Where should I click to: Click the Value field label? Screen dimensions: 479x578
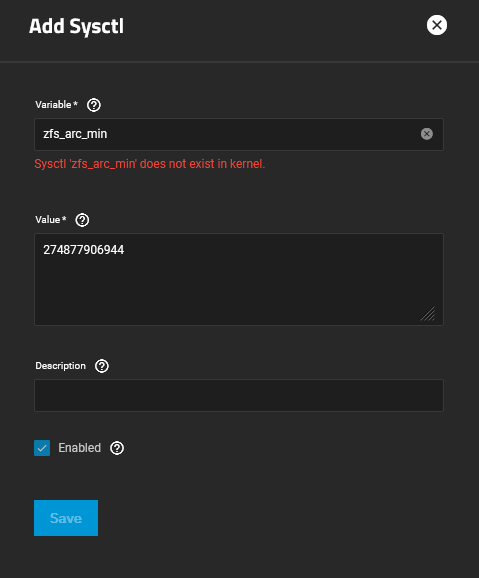tap(48, 220)
